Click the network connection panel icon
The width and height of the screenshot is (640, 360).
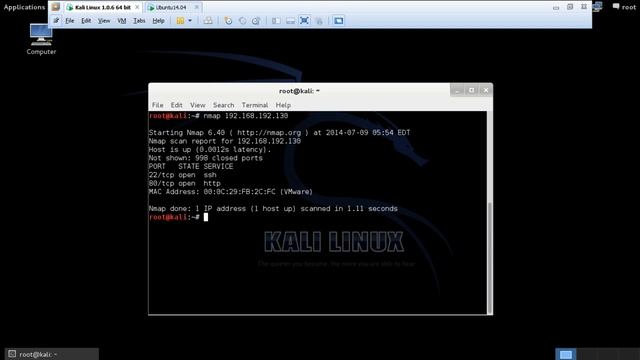tap(597, 7)
